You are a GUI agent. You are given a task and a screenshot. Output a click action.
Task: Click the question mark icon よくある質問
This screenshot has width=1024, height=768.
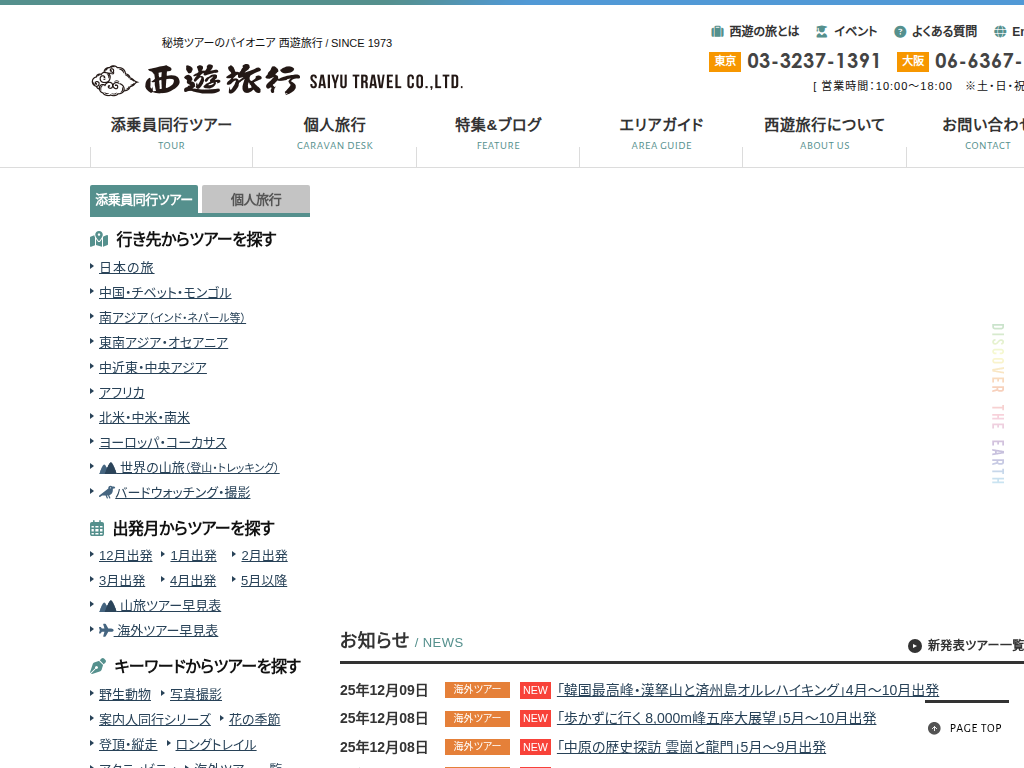point(900,32)
